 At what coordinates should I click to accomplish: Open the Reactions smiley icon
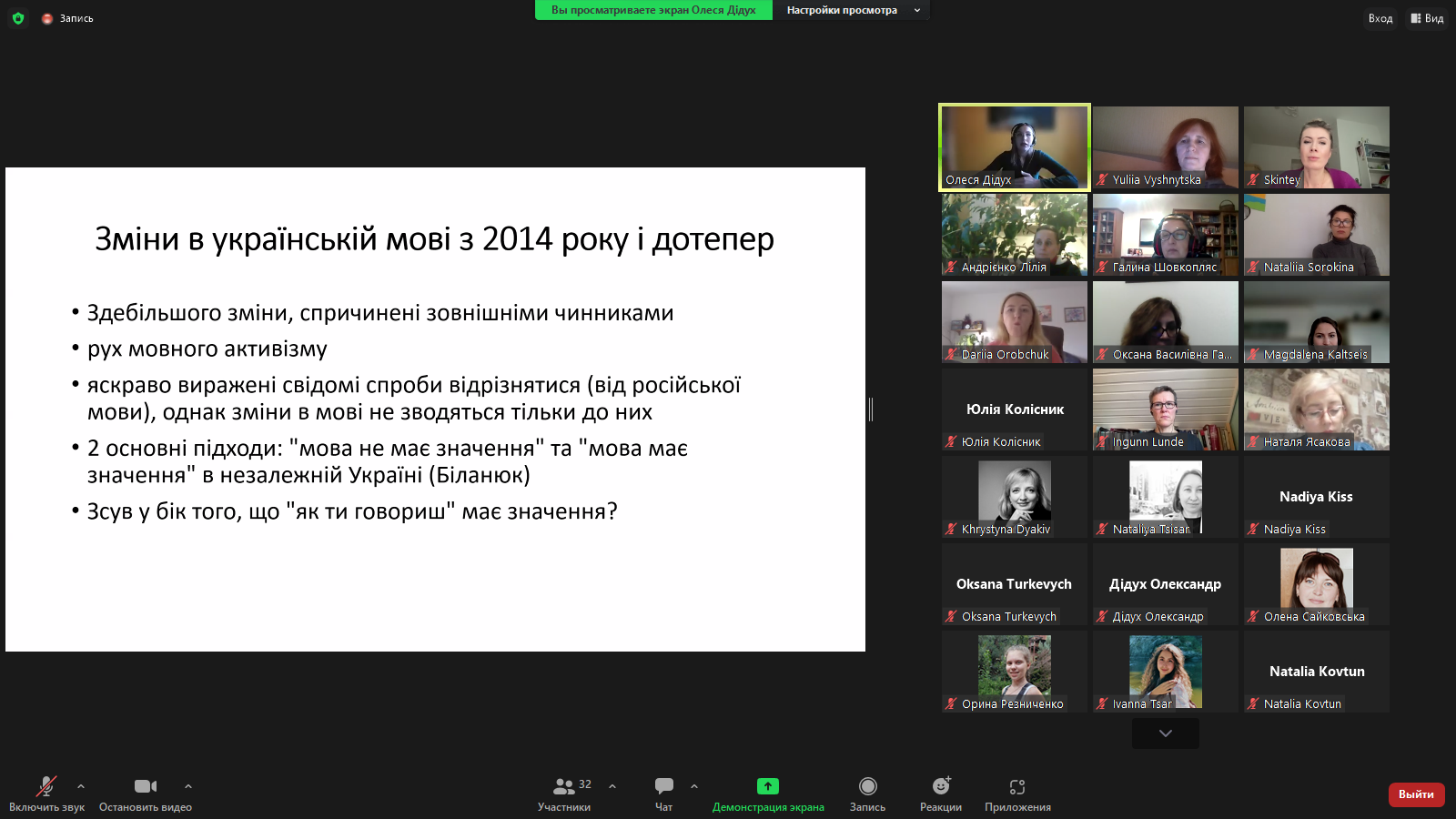tap(941, 786)
